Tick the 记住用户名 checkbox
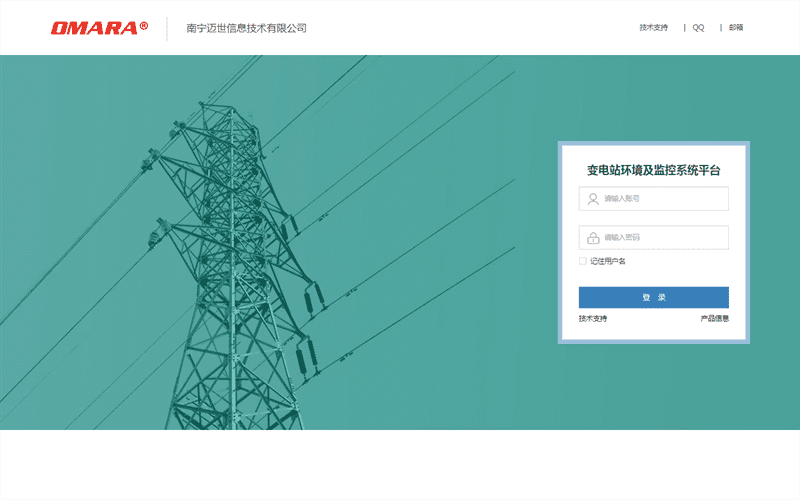The width and height of the screenshot is (800, 500). pyautogui.click(x=583, y=261)
